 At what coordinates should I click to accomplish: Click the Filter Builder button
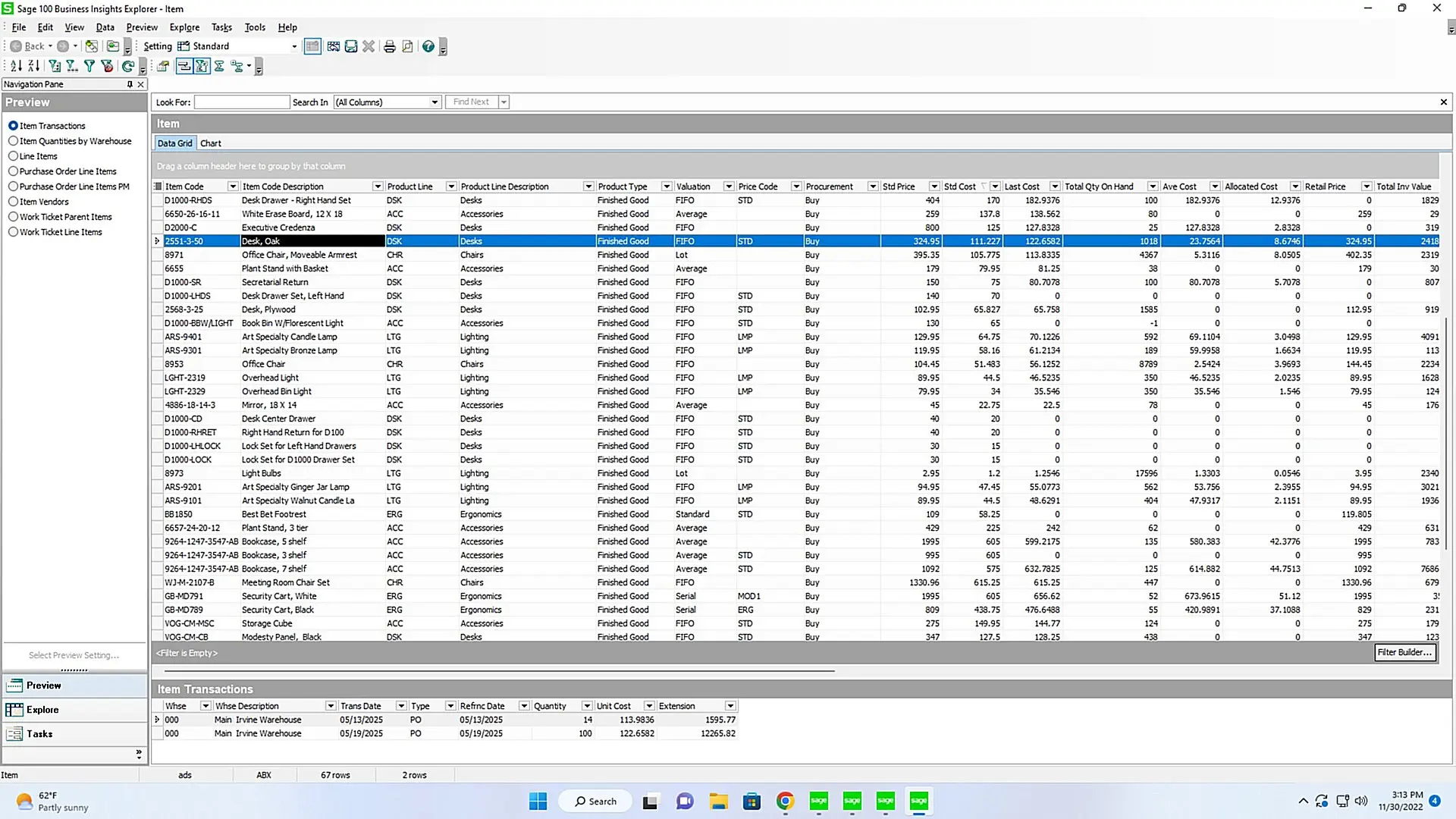[x=1404, y=652]
